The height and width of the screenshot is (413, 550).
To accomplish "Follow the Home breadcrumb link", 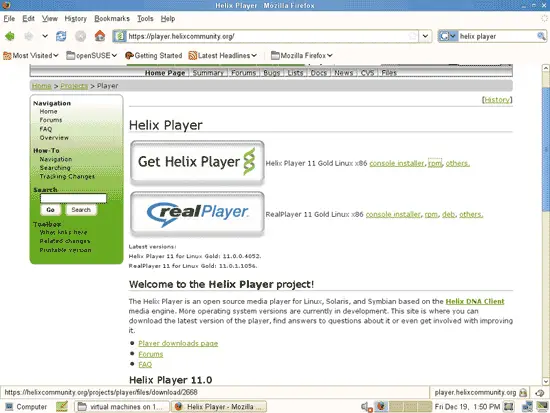I will (41, 86).
